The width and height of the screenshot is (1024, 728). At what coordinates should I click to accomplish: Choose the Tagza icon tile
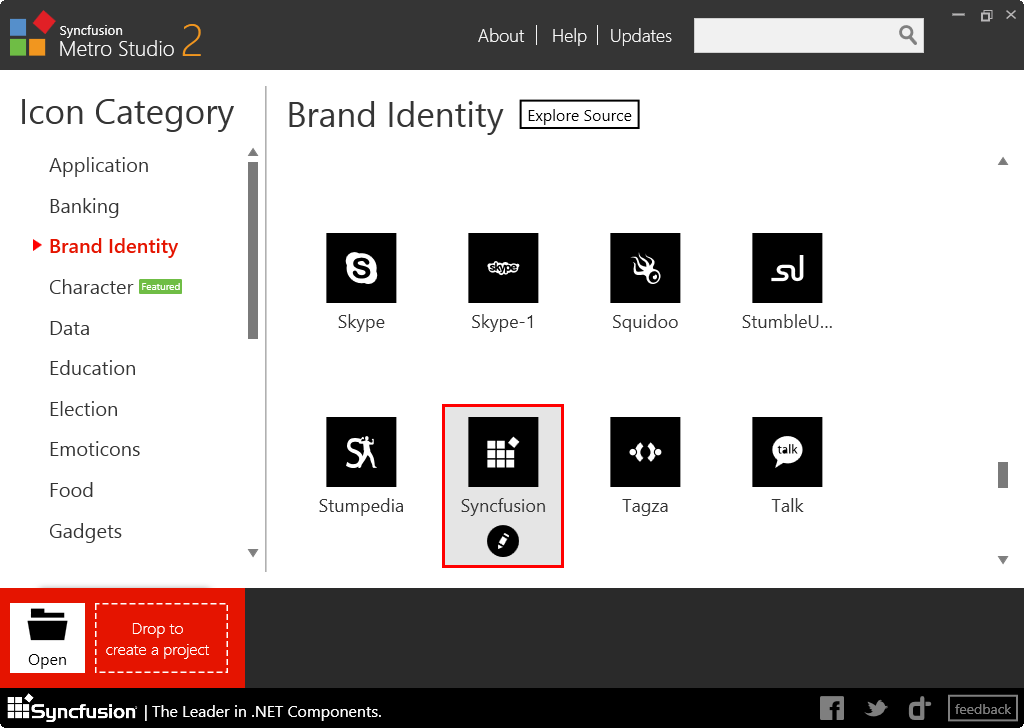[645, 452]
